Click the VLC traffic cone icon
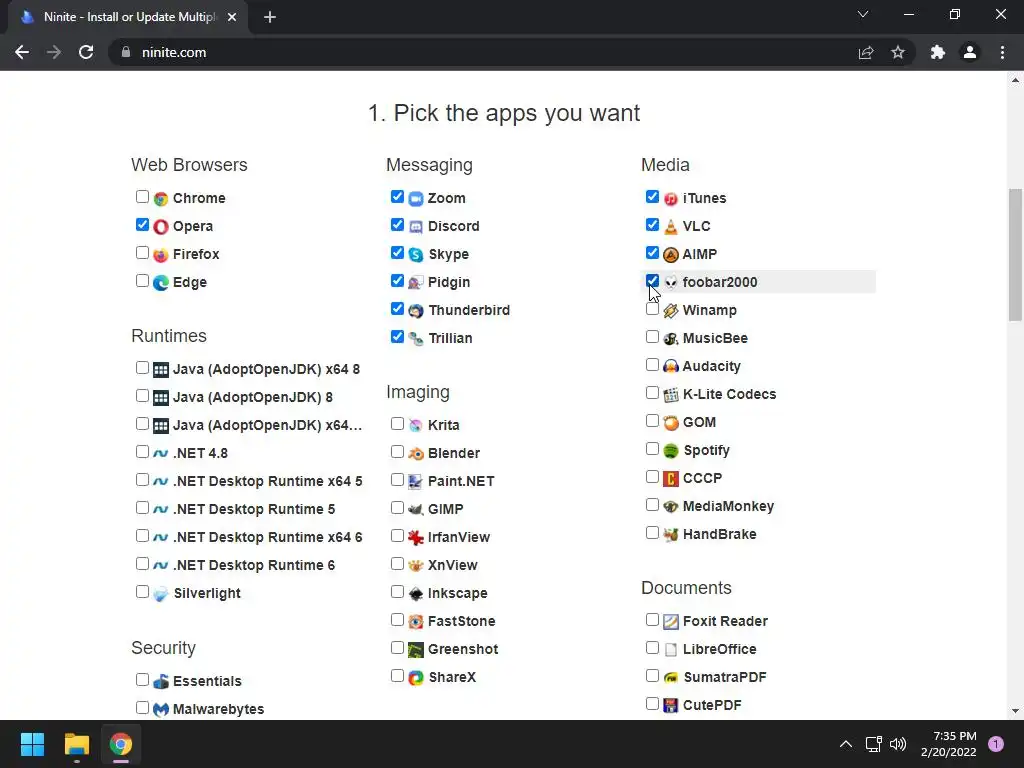Viewport: 1024px width, 768px height. 671,227
